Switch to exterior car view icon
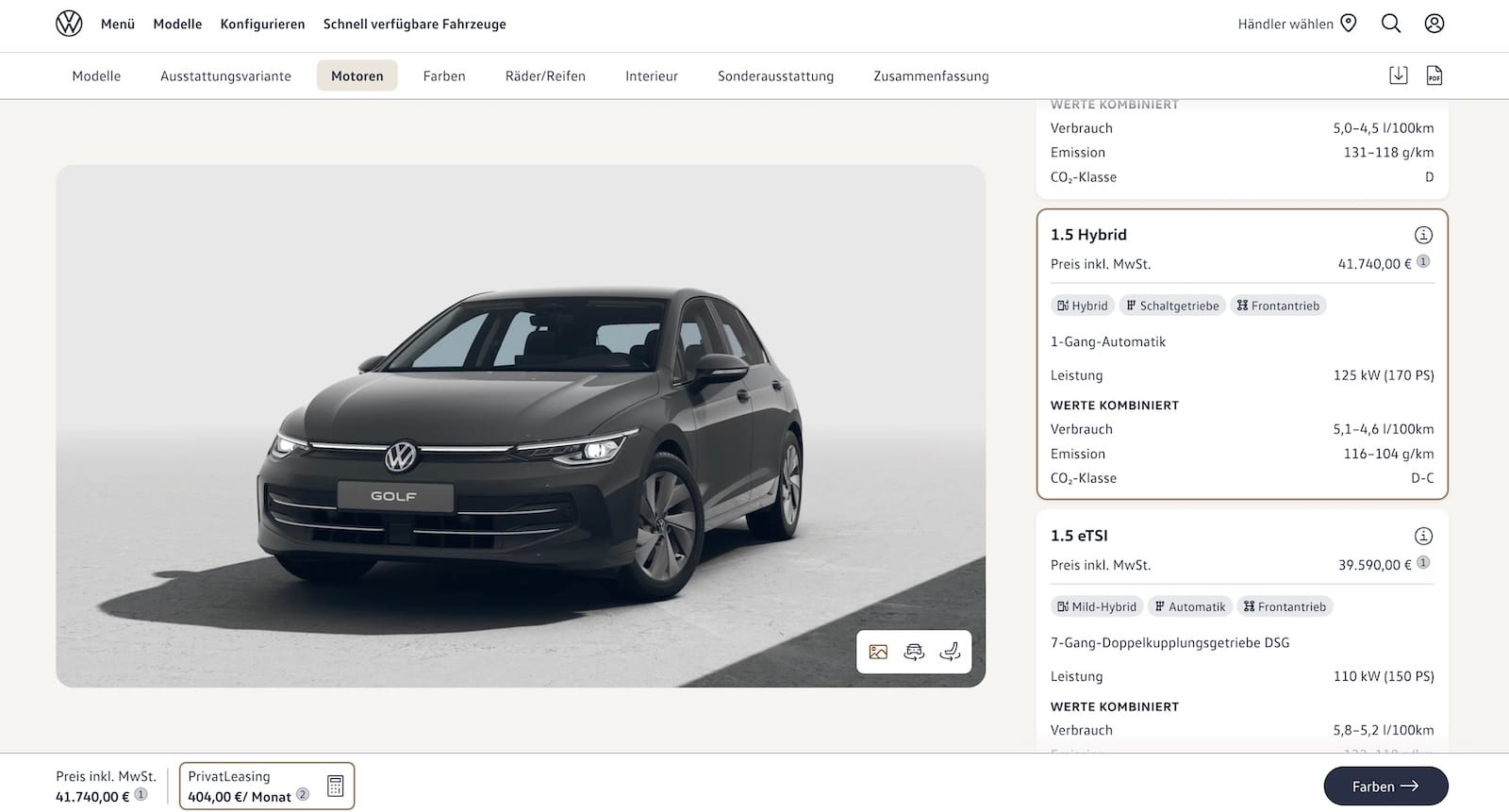Screen dimensions: 1509x812 [914, 652]
